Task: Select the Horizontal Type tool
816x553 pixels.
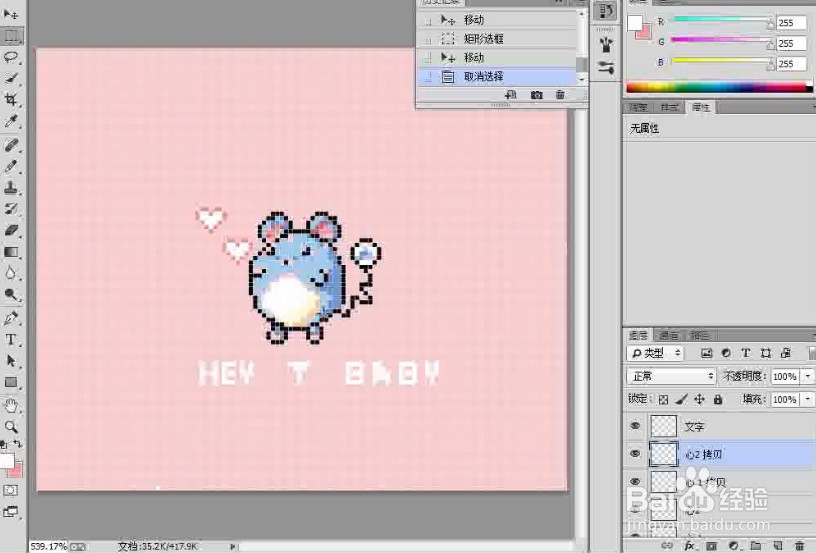Action: click(x=11, y=339)
